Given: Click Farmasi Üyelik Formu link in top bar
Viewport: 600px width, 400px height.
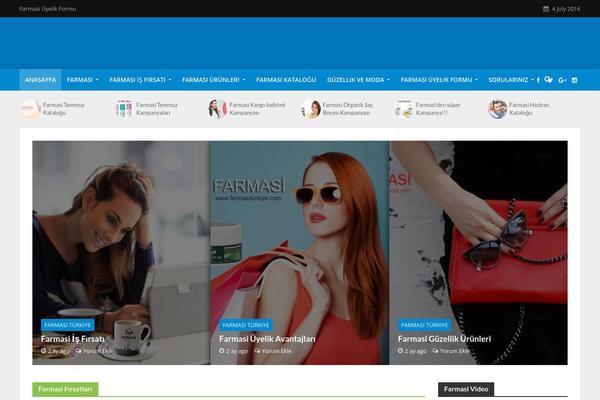Looking at the screenshot, I should point(48,9).
